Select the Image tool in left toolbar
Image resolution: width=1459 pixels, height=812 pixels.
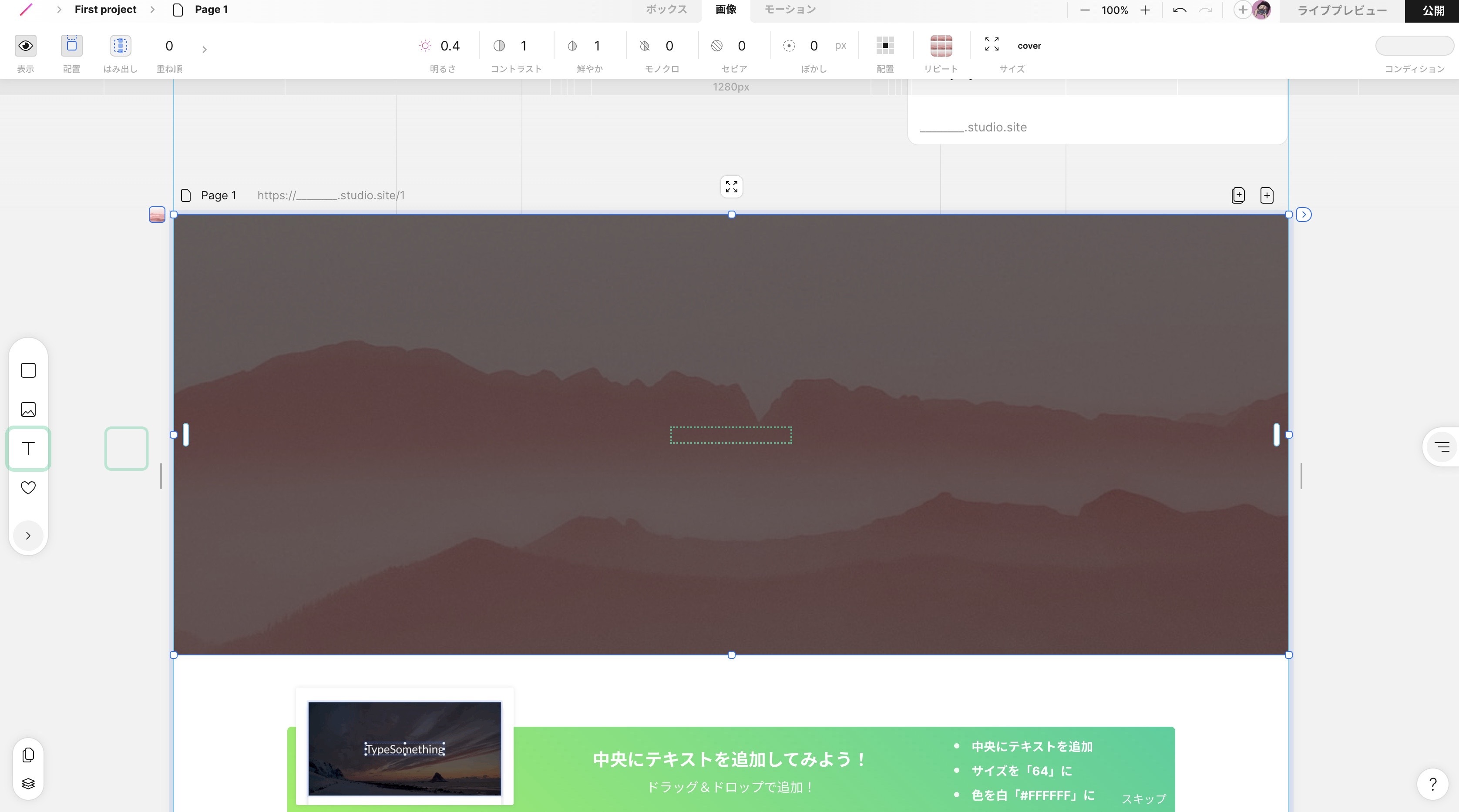pos(28,409)
